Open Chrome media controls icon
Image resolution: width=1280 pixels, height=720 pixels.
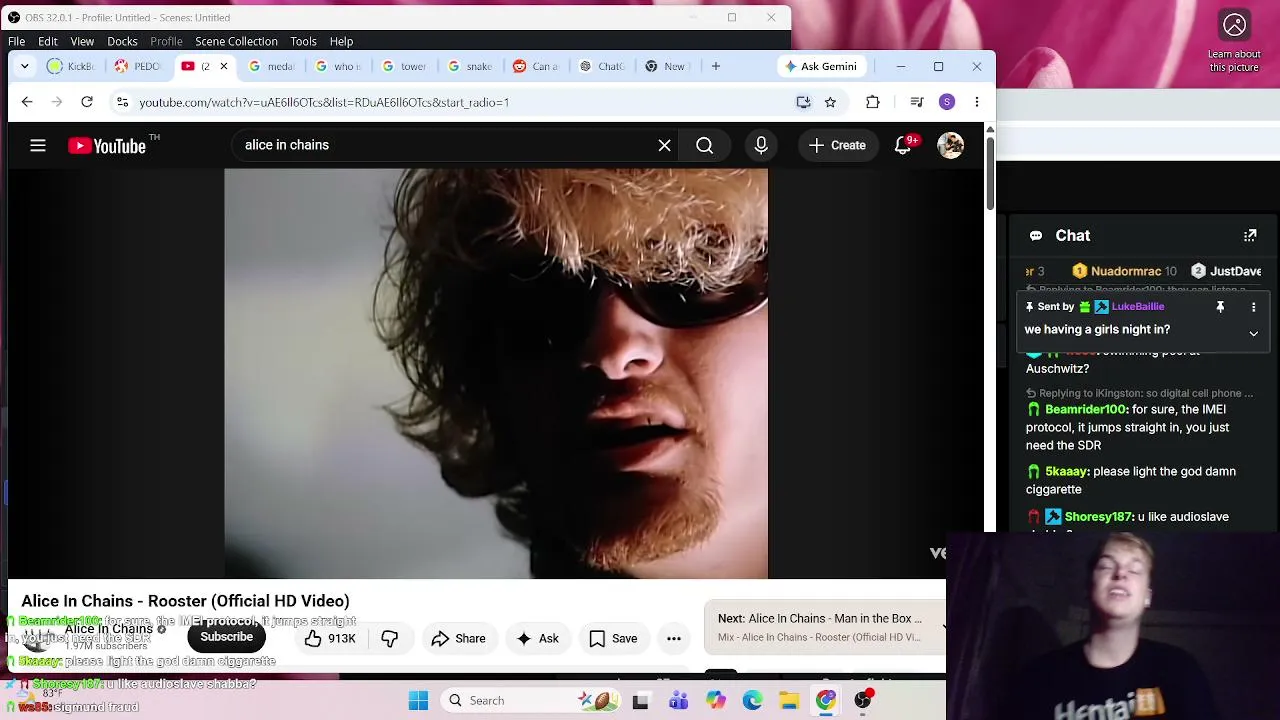click(916, 102)
